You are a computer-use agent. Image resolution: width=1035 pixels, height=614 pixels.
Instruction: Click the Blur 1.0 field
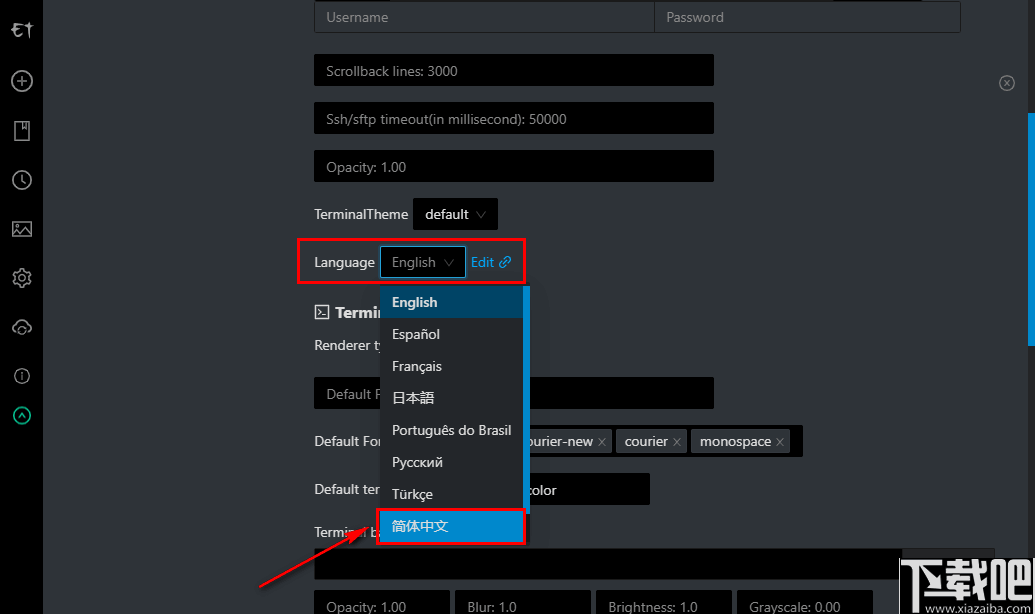coord(523,603)
